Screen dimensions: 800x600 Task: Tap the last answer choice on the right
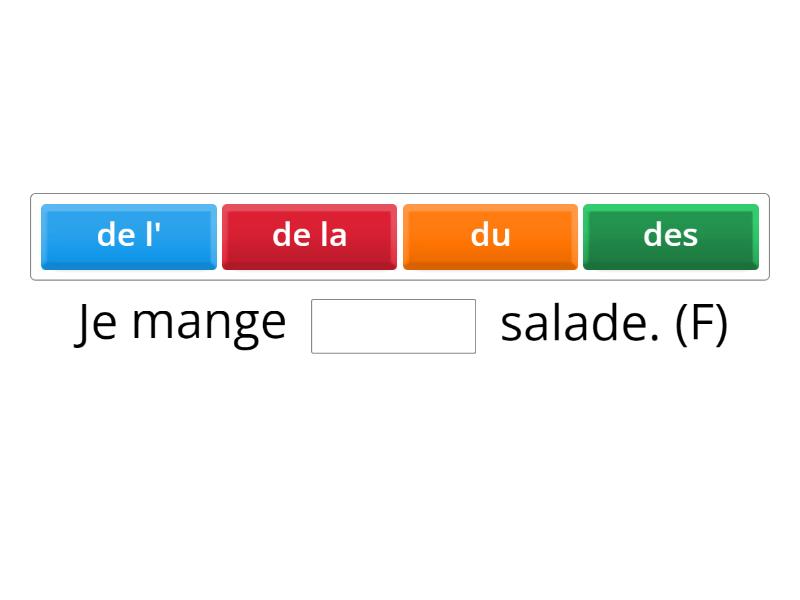pos(670,236)
